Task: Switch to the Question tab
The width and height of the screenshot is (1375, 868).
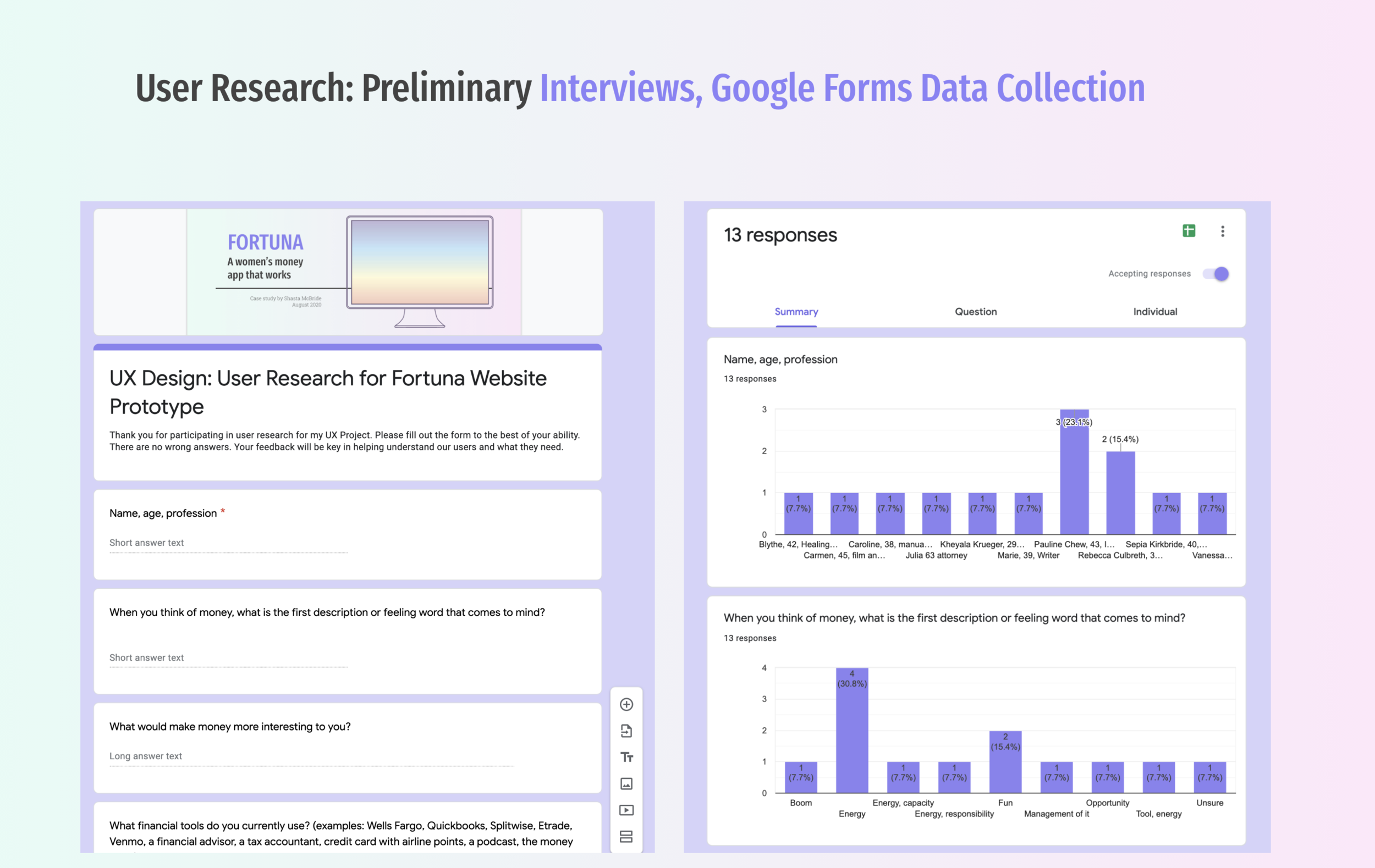Action: click(976, 312)
